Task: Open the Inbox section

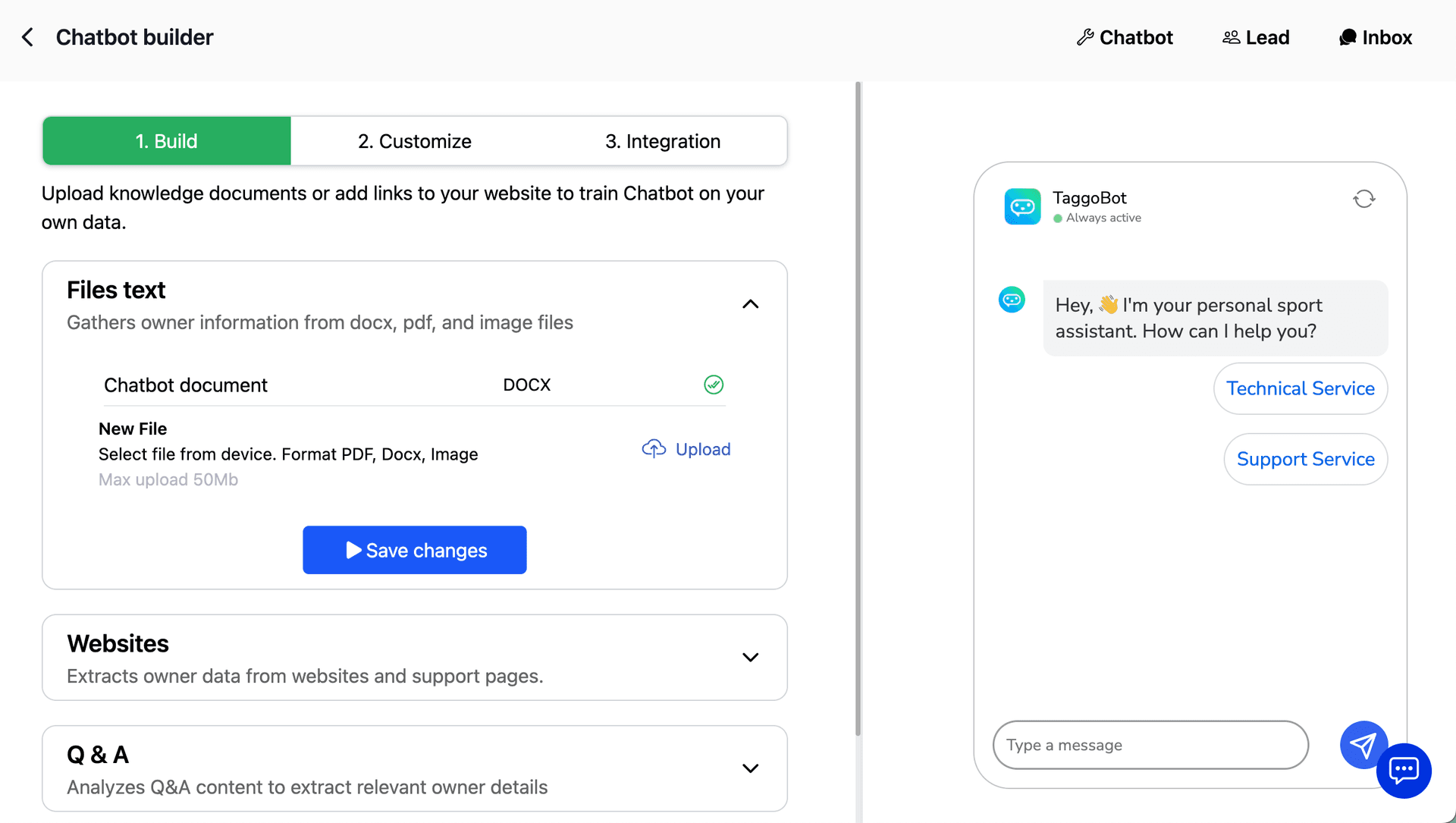Action: pyautogui.click(x=1375, y=36)
